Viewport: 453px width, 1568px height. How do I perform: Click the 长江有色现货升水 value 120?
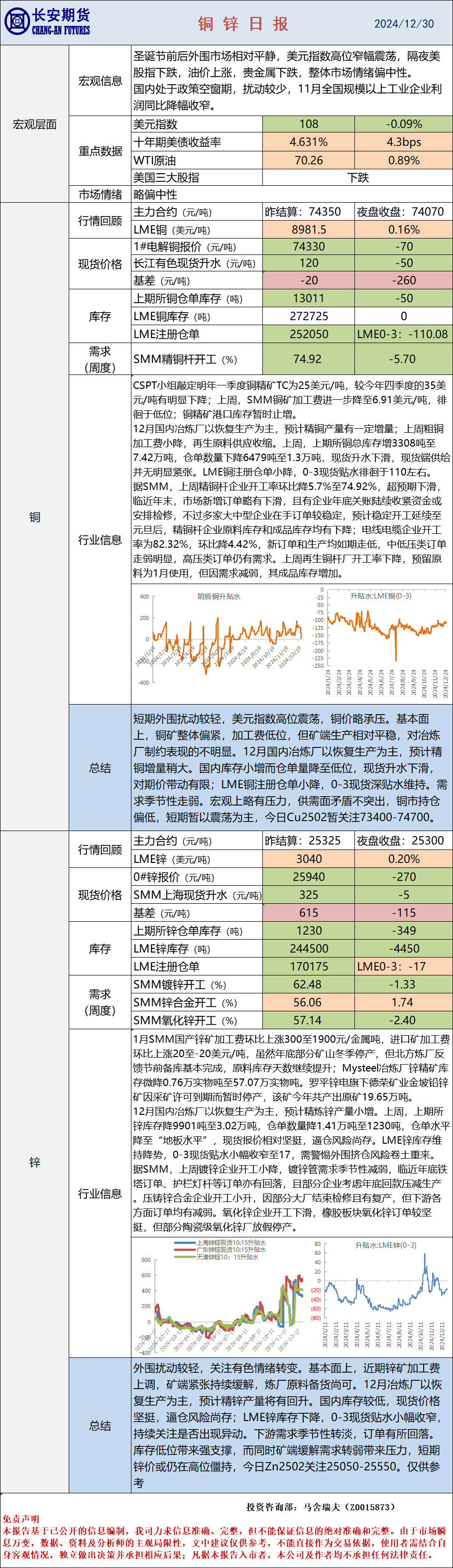coord(309,263)
